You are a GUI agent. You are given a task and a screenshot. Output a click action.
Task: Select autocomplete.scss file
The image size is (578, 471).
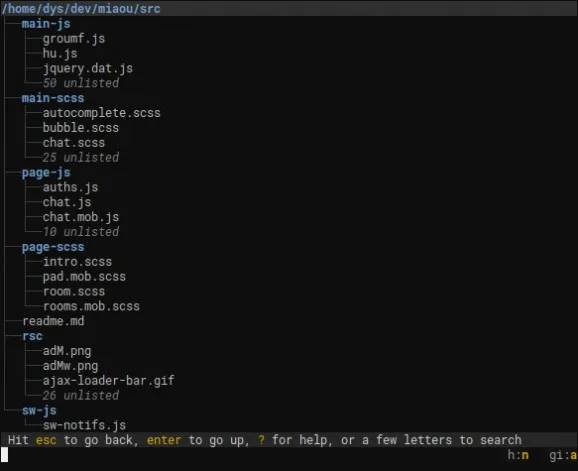pyautogui.click(x=102, y=113)
